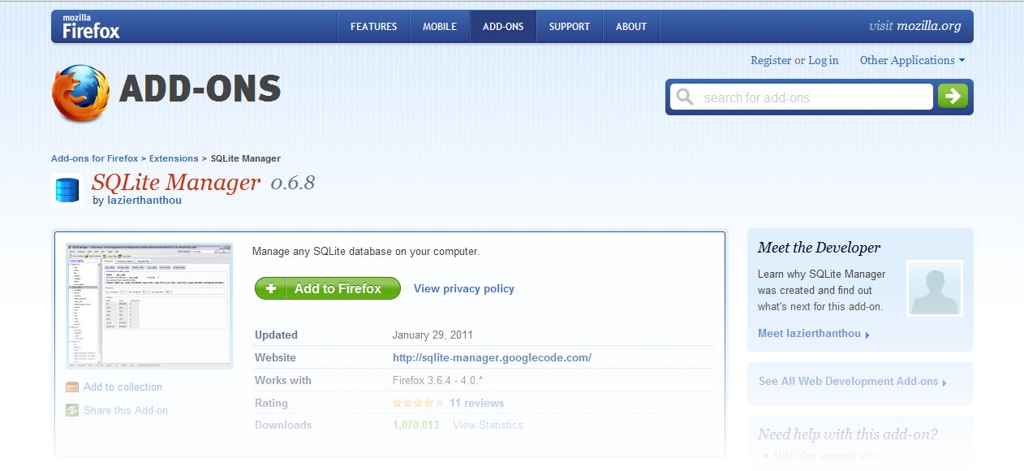
Task: Click the developer avatar placeholder image
Action: pos(935,288)
